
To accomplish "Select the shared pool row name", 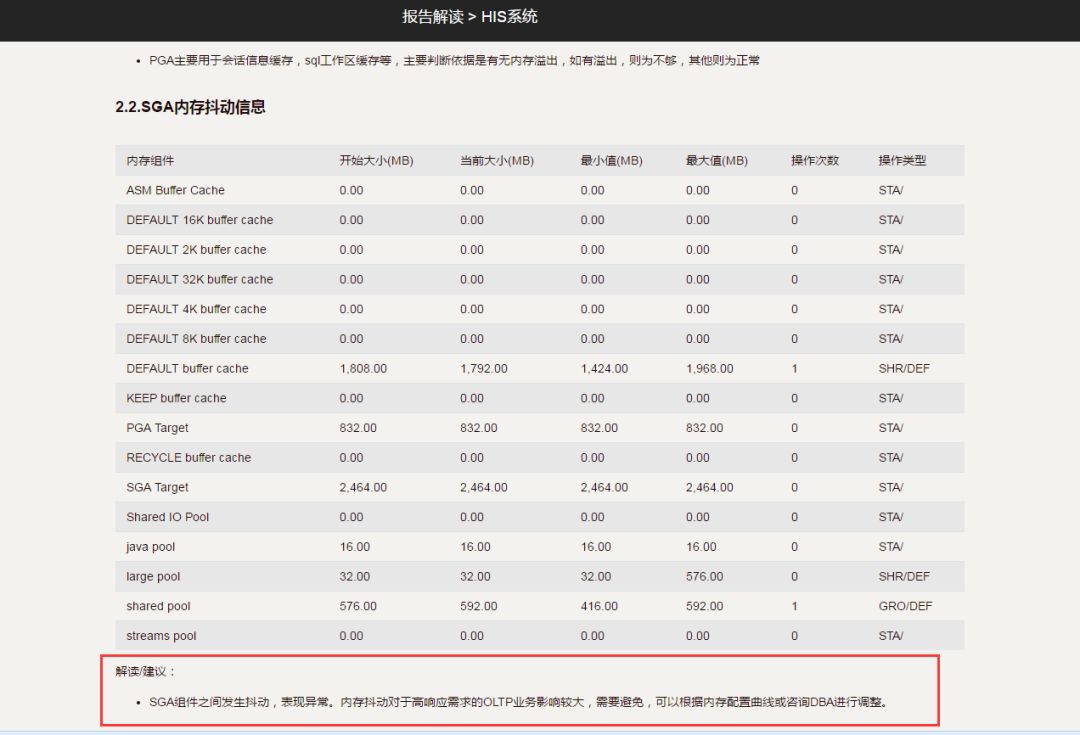I will click(x=158, y=606).
